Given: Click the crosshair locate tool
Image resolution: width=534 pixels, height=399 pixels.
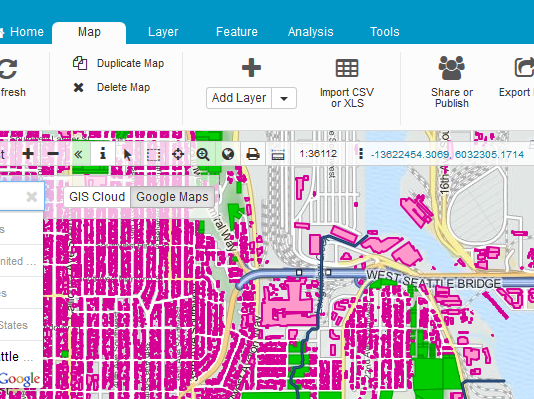Looking at the screenshot, I should click(x=178, y=154).
